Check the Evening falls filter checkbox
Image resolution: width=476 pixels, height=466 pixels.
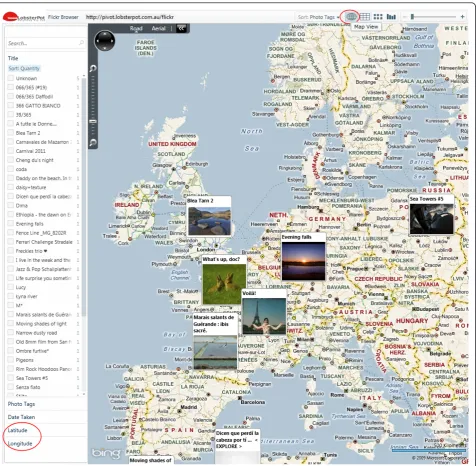pos(11,224)
